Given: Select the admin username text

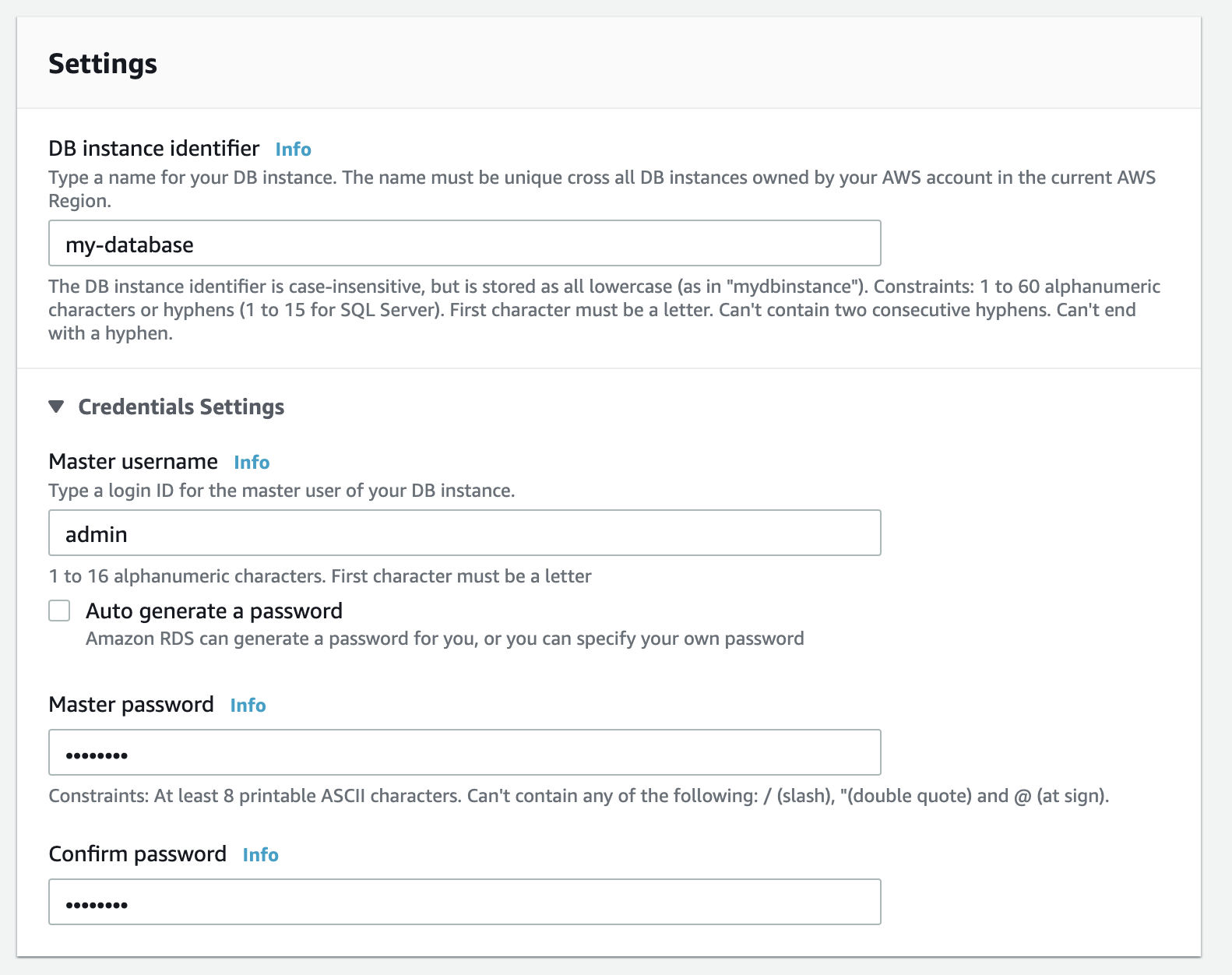Looking at the screenshot, I should [x=97, y=533].
